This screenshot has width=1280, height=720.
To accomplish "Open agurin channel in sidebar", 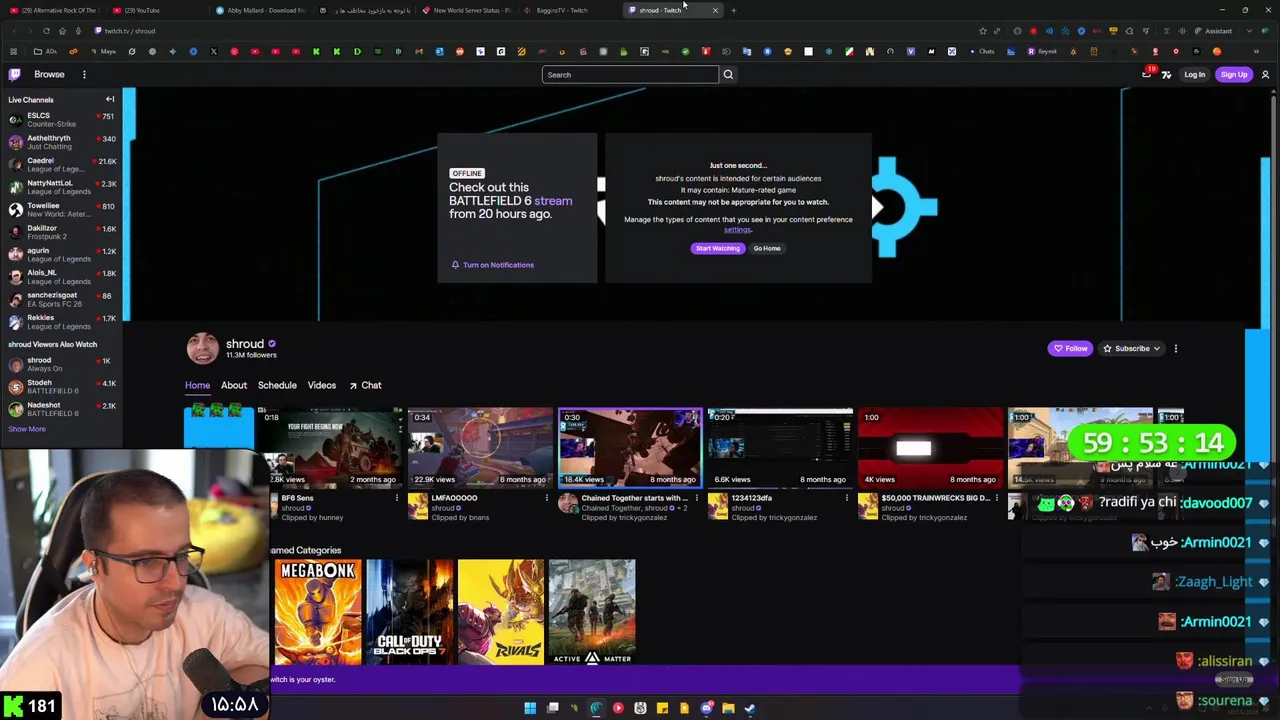I will (61, 254).
